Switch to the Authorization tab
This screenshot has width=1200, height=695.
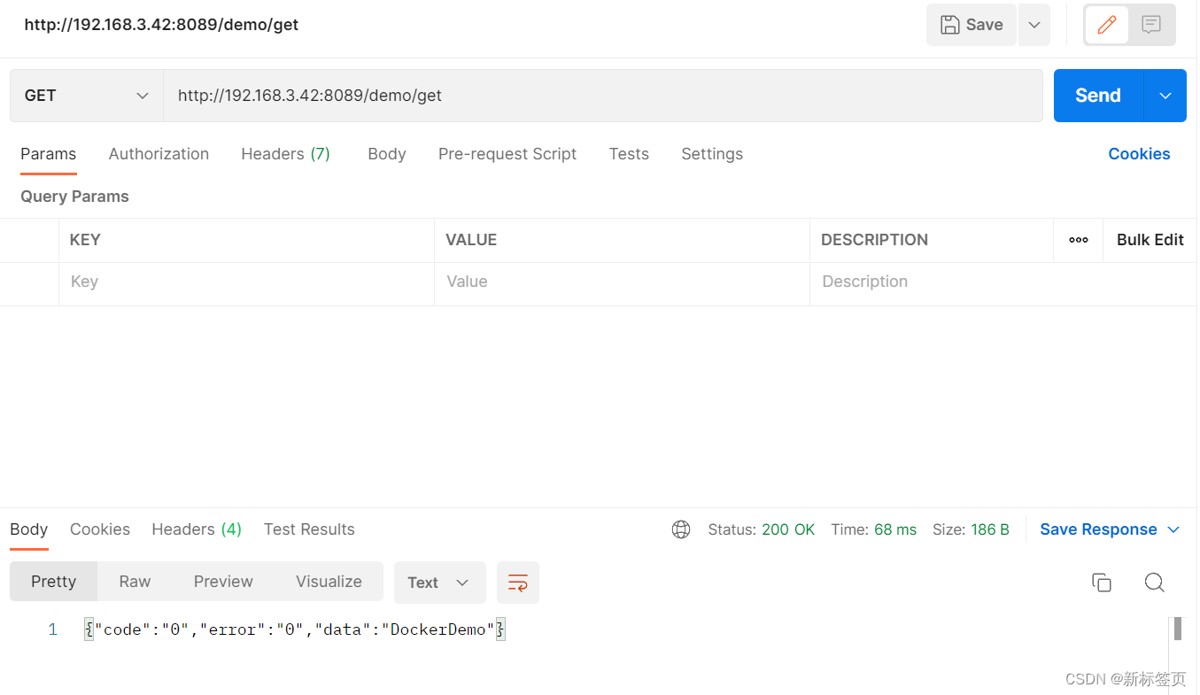(x=159, y=154)
